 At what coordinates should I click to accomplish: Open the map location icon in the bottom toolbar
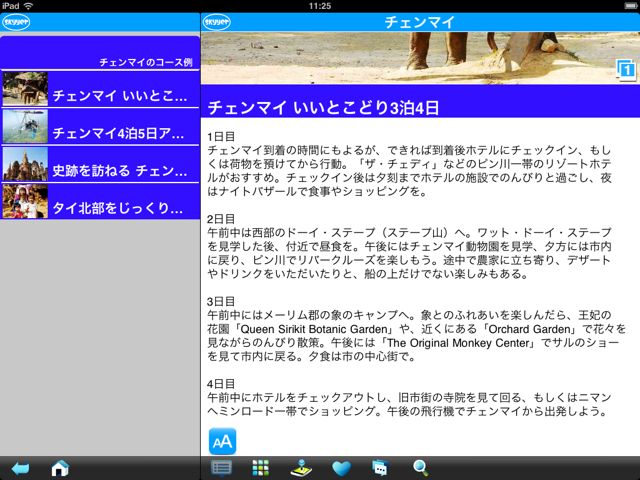pyautogui.click(x=301, y=468)
